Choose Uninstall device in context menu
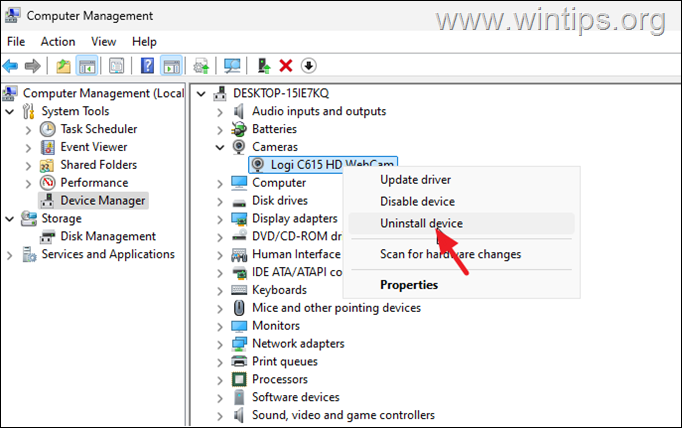 point(461,223)
